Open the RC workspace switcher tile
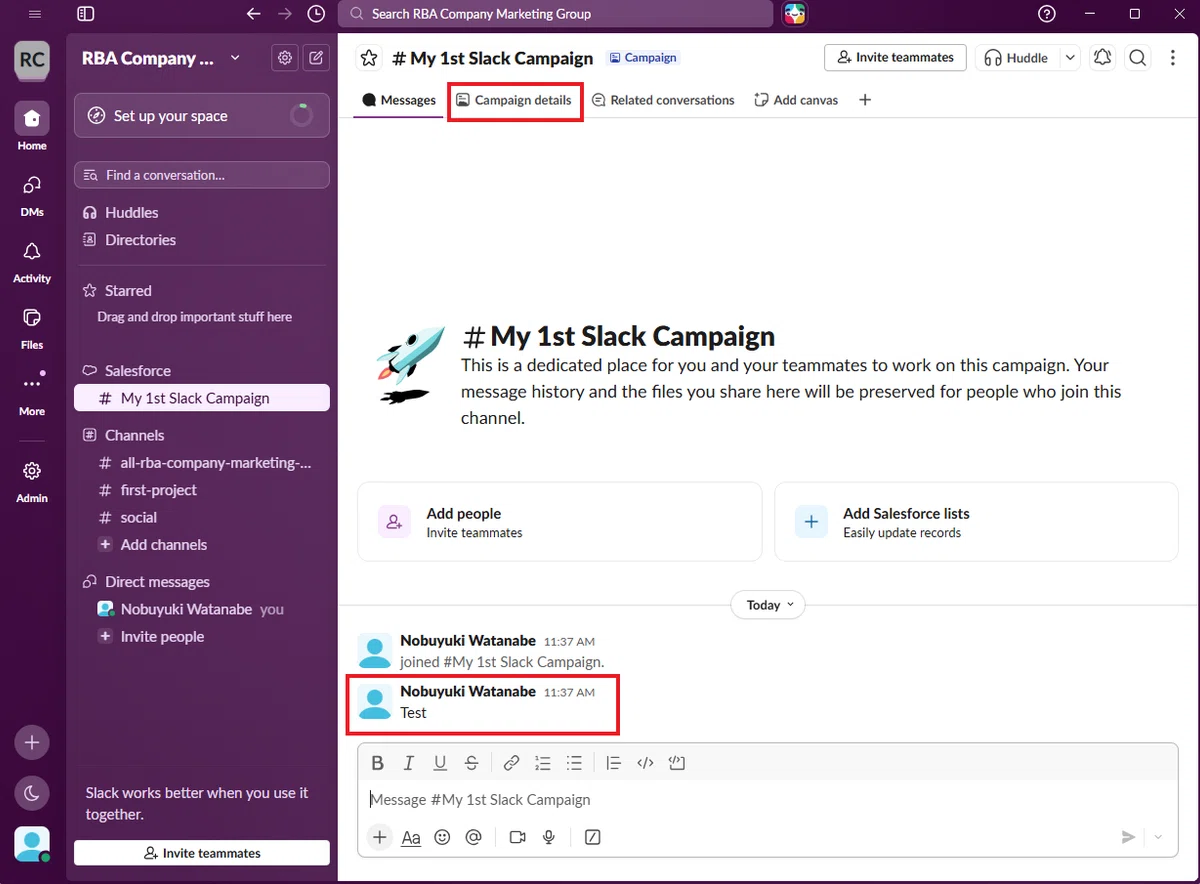Viewport: 1200px width, 884px height. [x=32, y=59]
